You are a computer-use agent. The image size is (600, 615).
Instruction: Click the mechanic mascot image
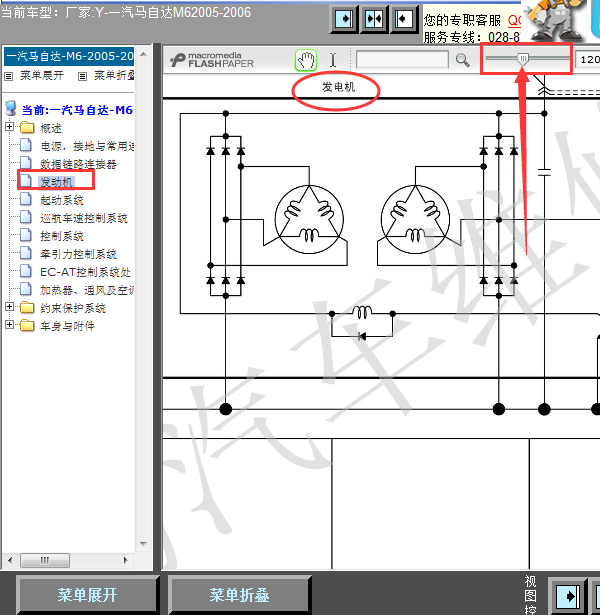pyautogui.click(x=555, y=20)
